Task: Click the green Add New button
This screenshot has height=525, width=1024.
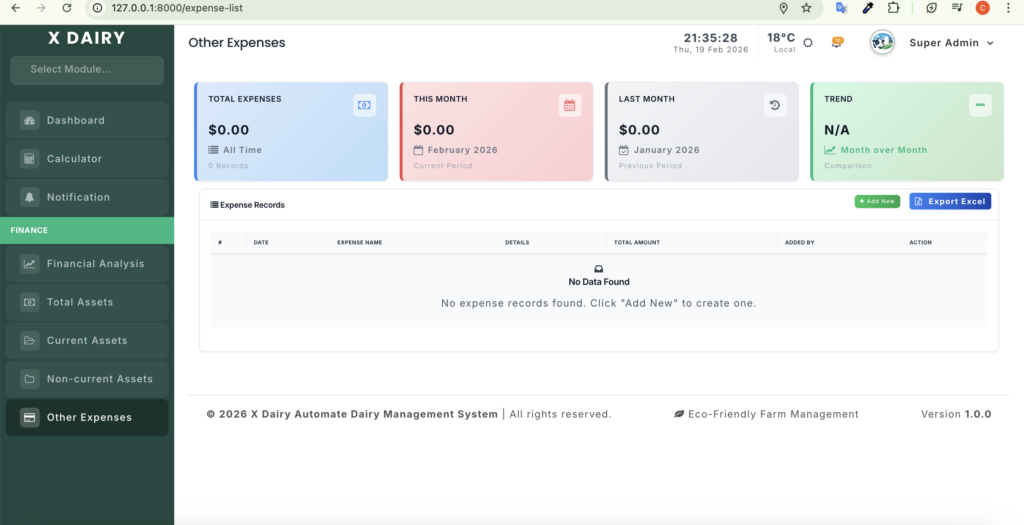Action: point(877,201)
